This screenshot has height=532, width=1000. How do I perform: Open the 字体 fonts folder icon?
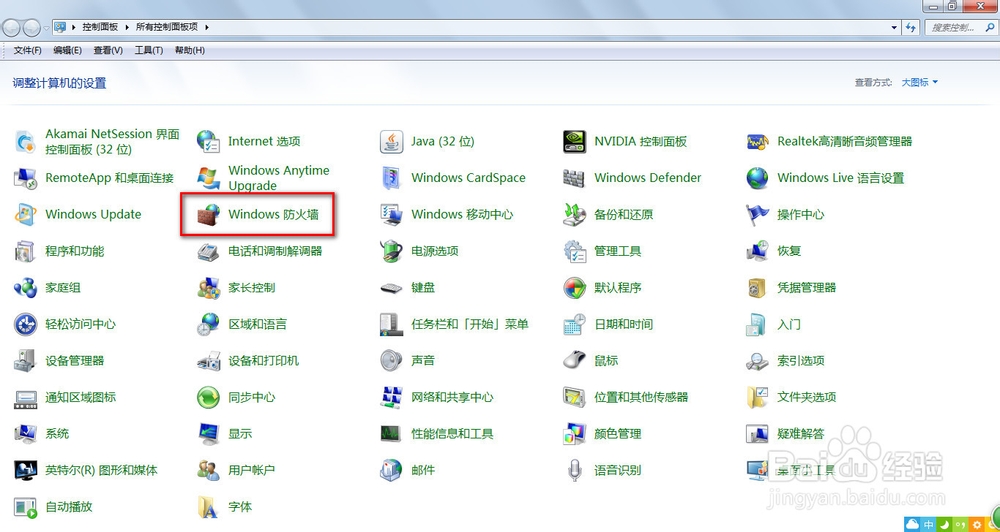tap(209, 507)
